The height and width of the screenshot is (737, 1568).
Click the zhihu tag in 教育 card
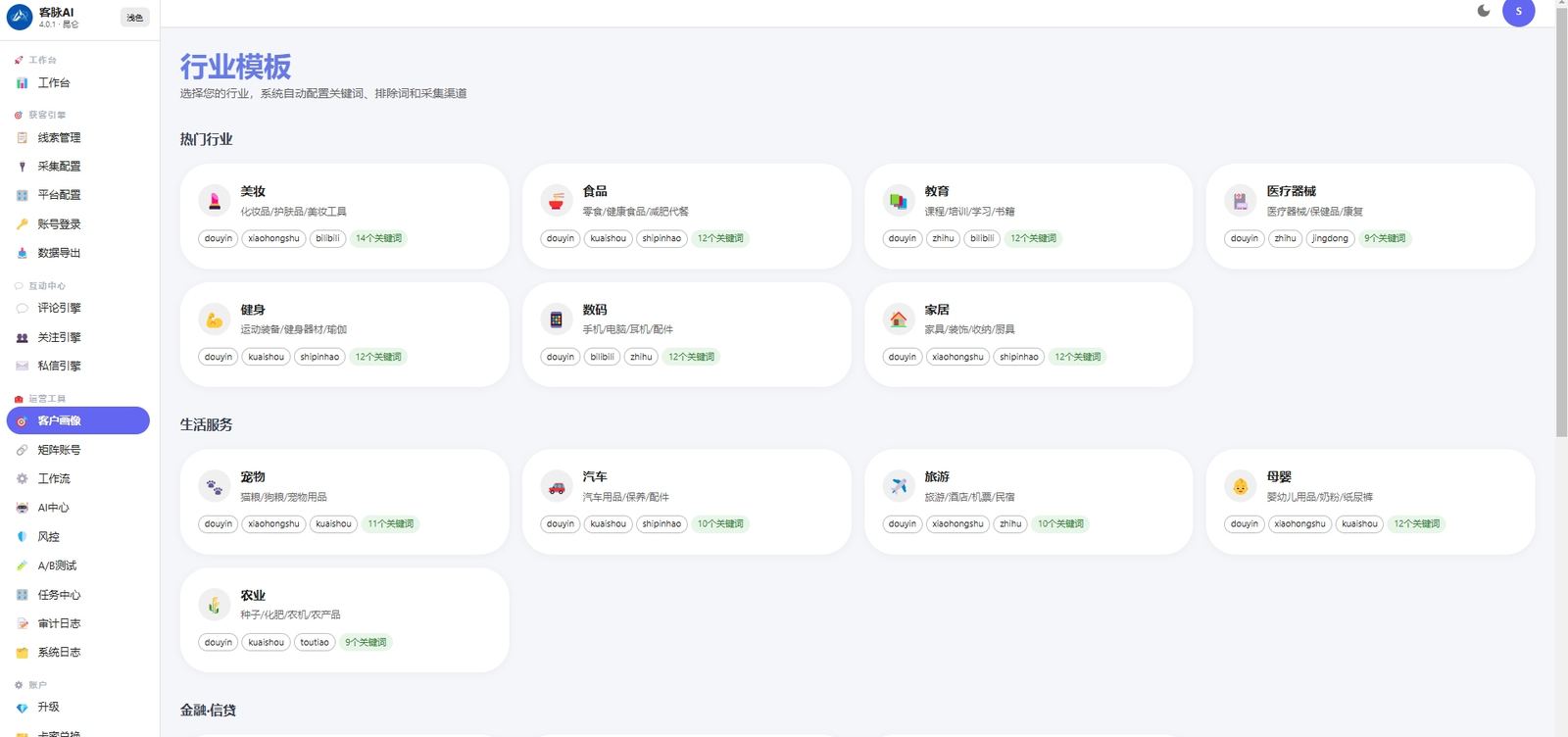coord(944,238)
